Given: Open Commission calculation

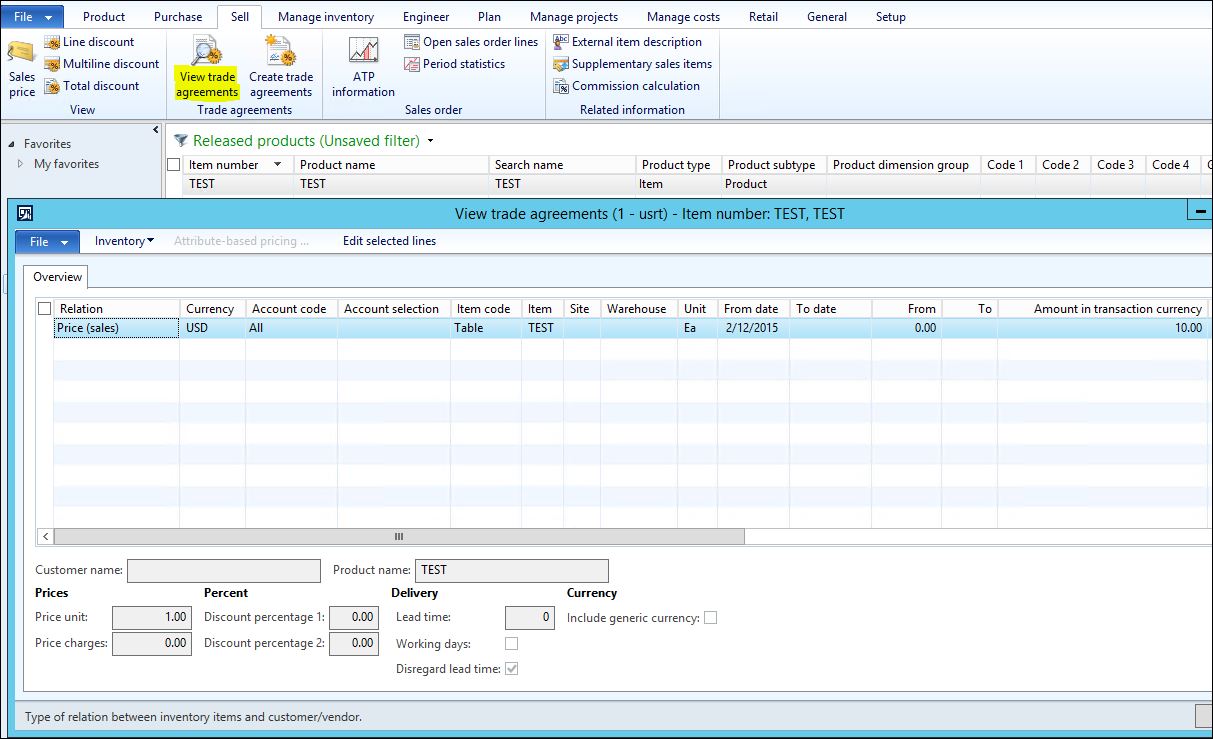Looking at the screenshot, I should 635,86.
